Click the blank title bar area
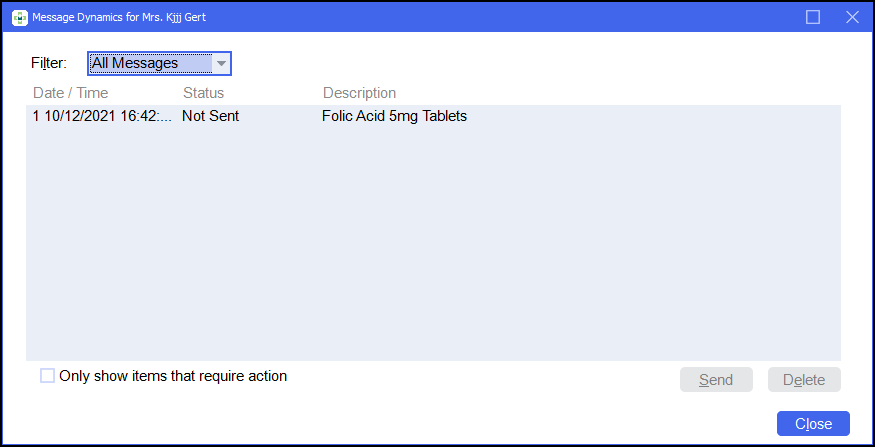Screen dimensions: 875x447 [500, 17]
